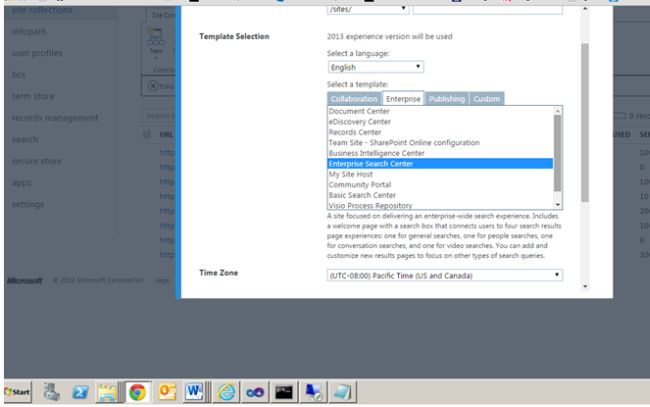Click the Legal link in the footer
The image size is (650, 407).
point(162,281)
